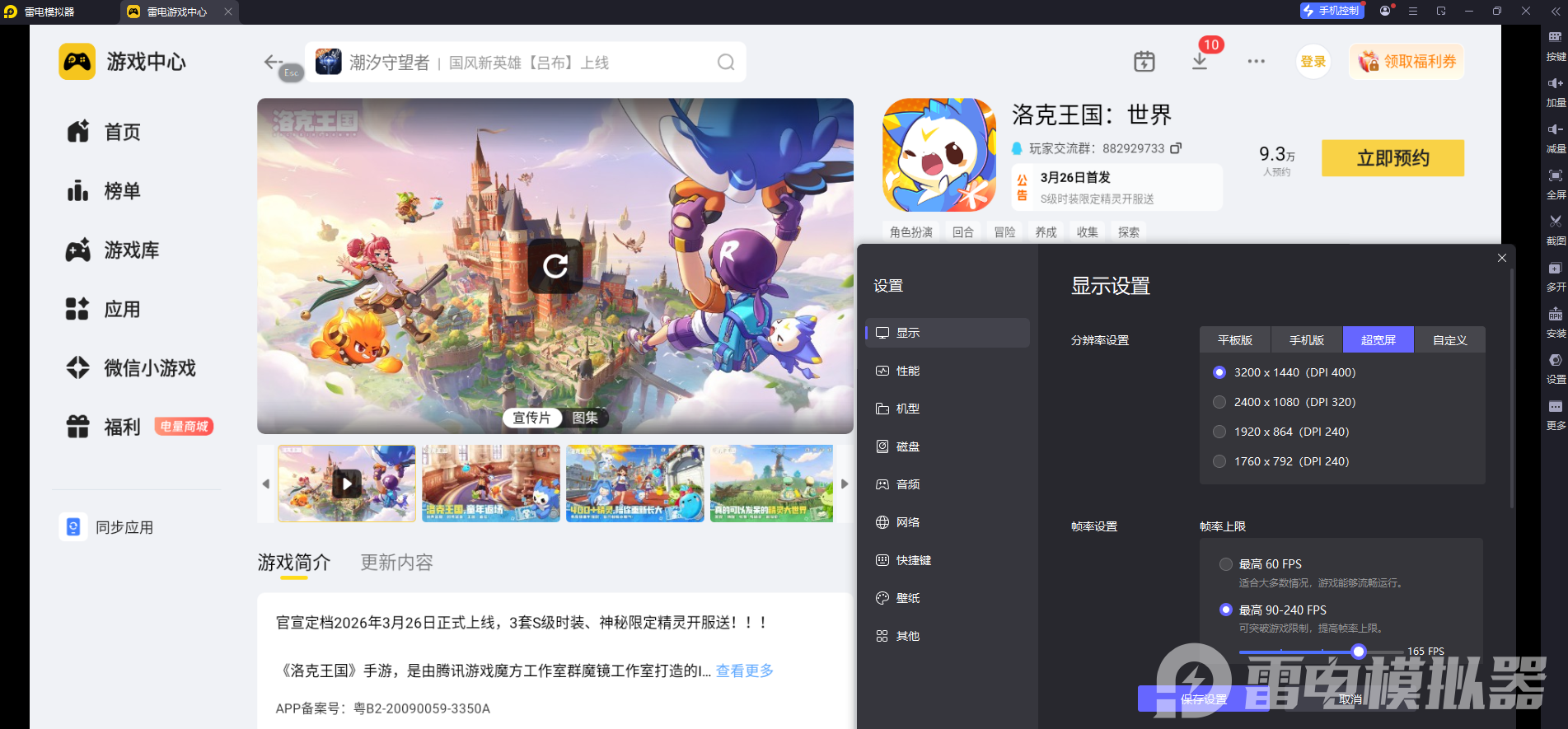The height and width of the screenshot is (729, 1568).
Task: Switch to the 更新内容 tab
Action: point(396,563)
